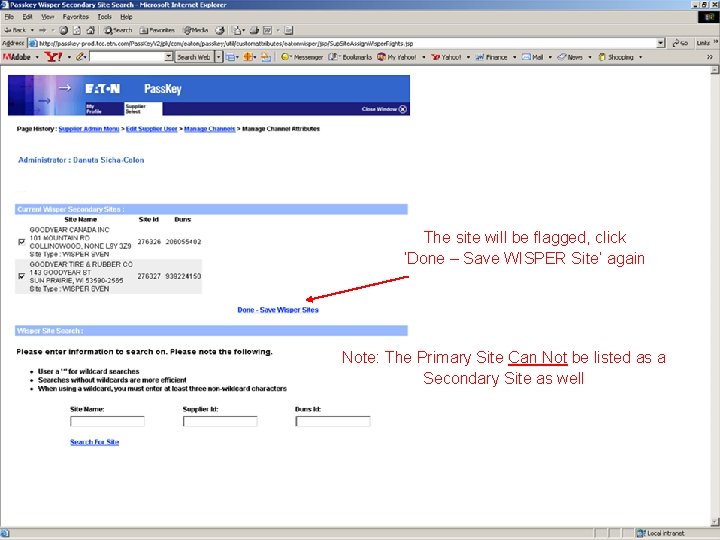Click the Yahoo popup blocker window icon
720x540 pixels.
coord(231,57)
